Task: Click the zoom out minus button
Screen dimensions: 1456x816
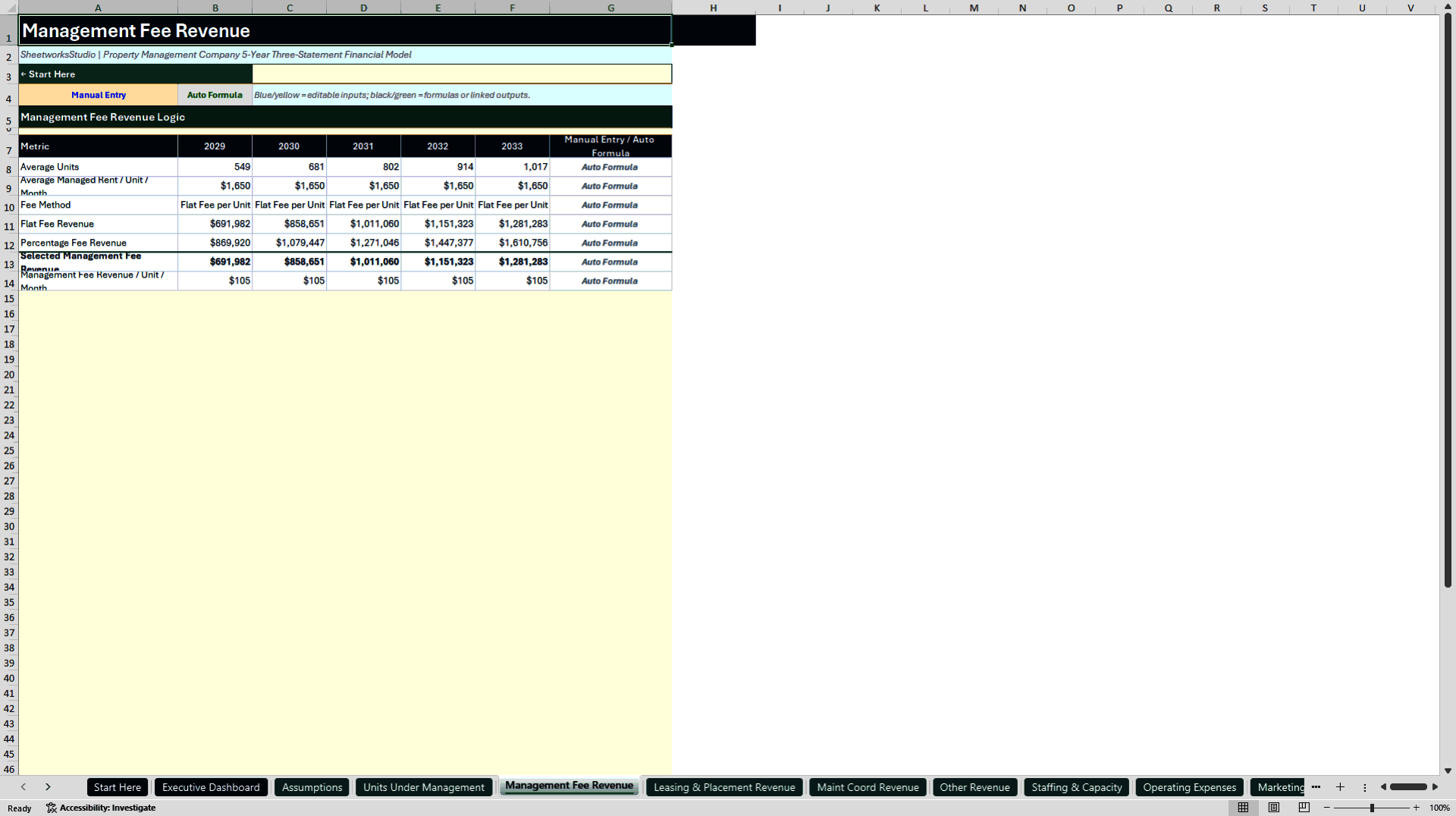Action: tap(1327, 808)
